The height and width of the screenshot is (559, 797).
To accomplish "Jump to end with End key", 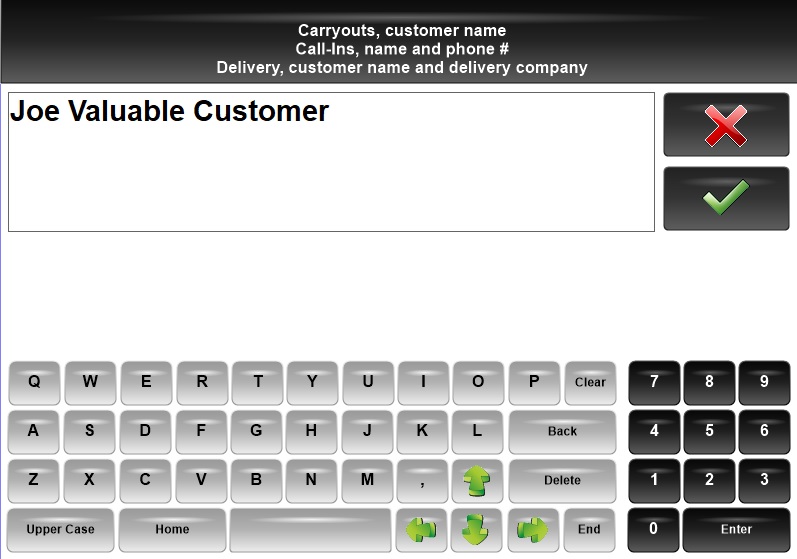I will click(589, 530).
